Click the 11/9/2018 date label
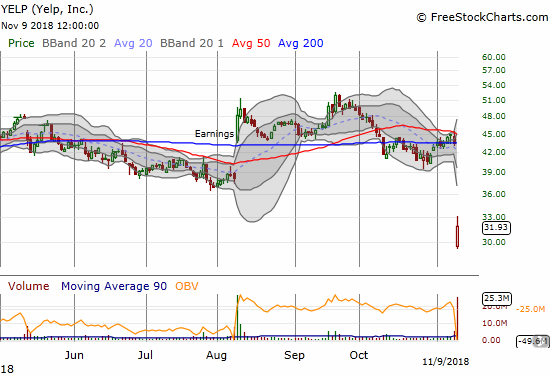Viewport: 550px width, 375px height. pyautogui.click(x=445, y=362)
